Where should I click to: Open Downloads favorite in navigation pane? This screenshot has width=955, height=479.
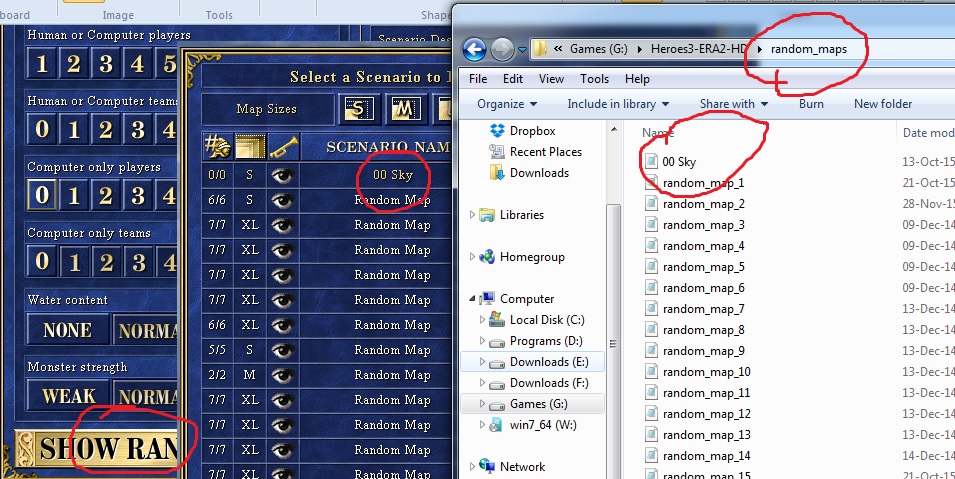[x=539, y=173]
